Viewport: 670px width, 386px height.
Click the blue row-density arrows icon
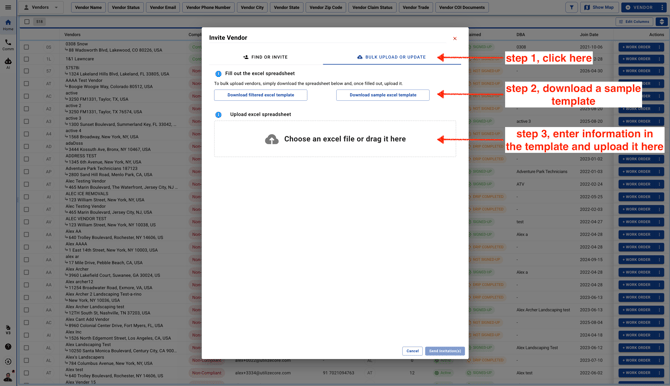coord(661,21)
